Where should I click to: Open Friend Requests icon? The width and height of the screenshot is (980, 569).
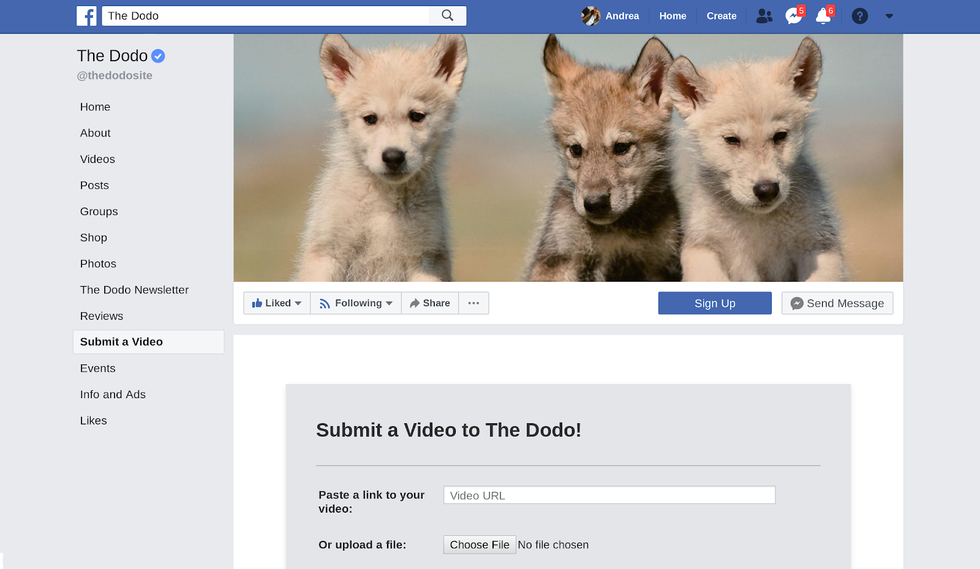click(764, 16)
